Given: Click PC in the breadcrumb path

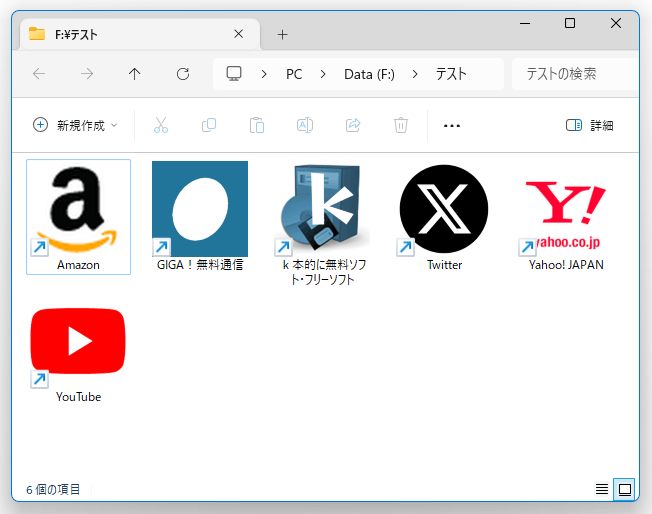Looking at the screenshot, I should [x=294, y=74].
